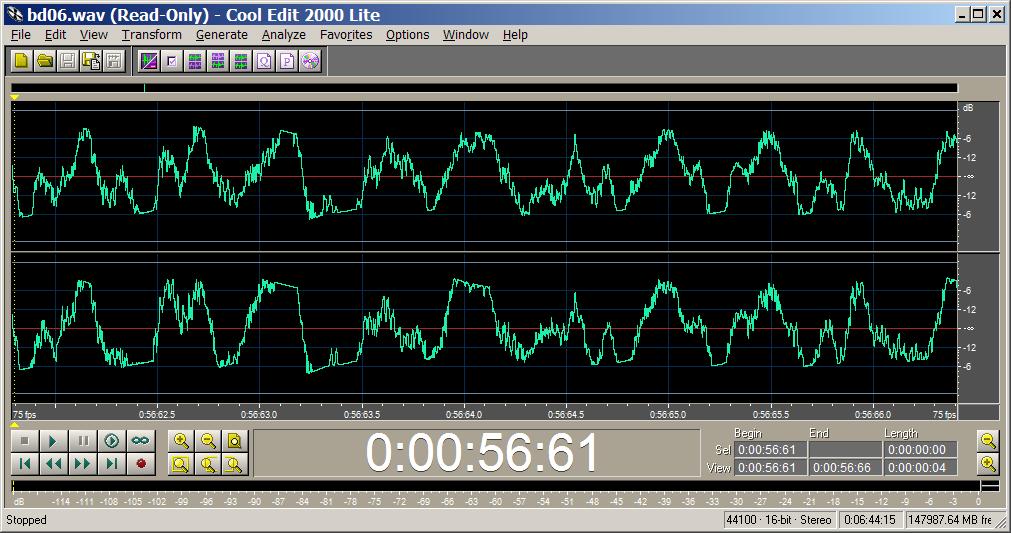Click the level meter bar above dB scale
The height and width of the screenshot is (533, 1011).
[506, 487]
